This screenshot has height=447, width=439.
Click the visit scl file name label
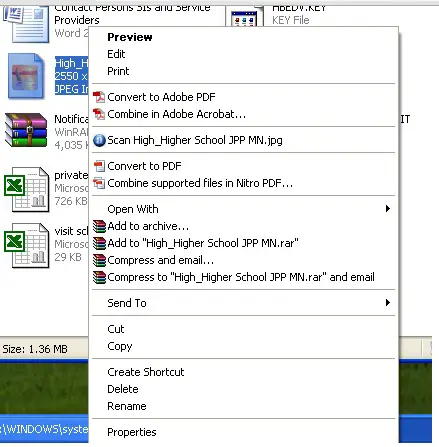coord(71,231)
